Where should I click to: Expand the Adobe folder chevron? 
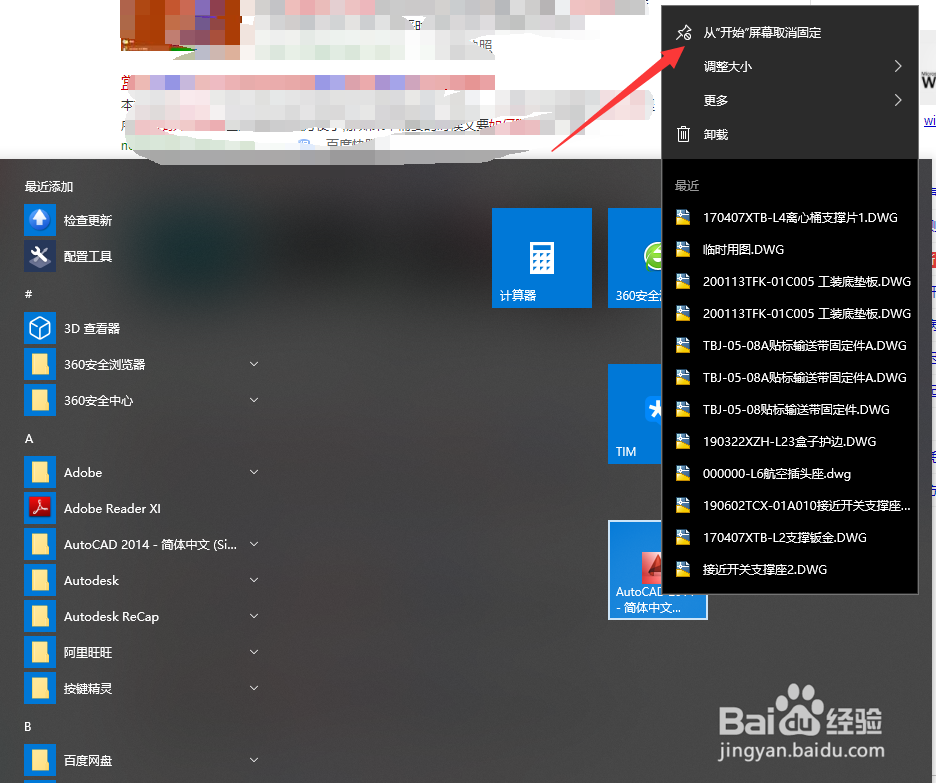pyautogui.click(x=254, y=472)
